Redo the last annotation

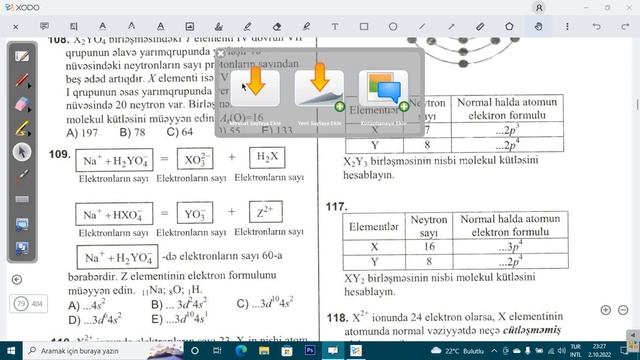point(625,27)
